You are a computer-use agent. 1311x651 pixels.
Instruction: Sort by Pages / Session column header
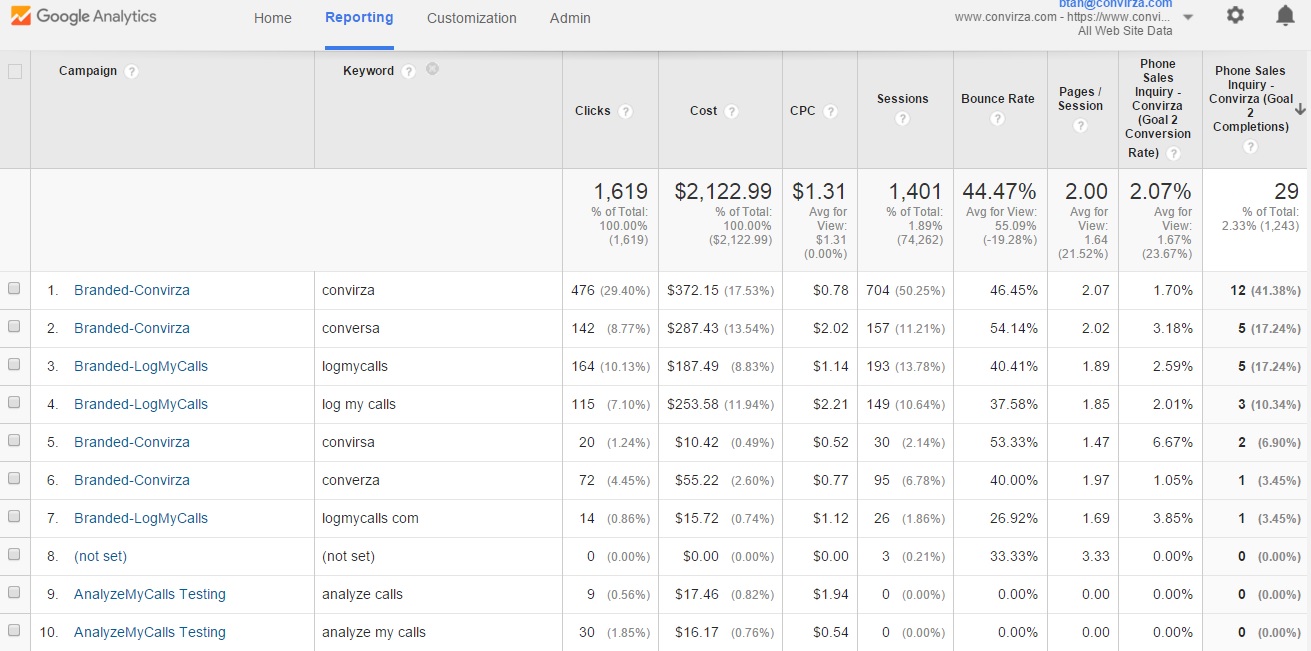pos(1081,99)
